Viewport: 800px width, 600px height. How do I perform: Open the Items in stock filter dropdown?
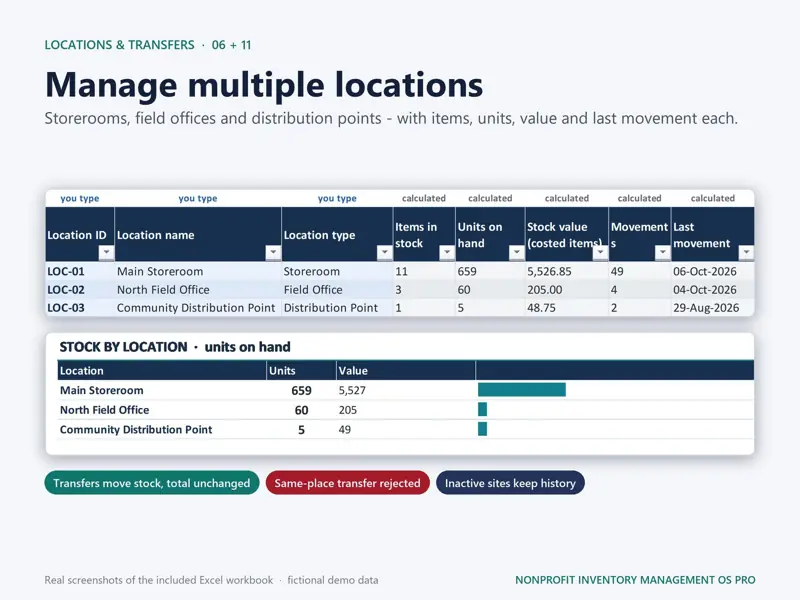pos(447,252)
